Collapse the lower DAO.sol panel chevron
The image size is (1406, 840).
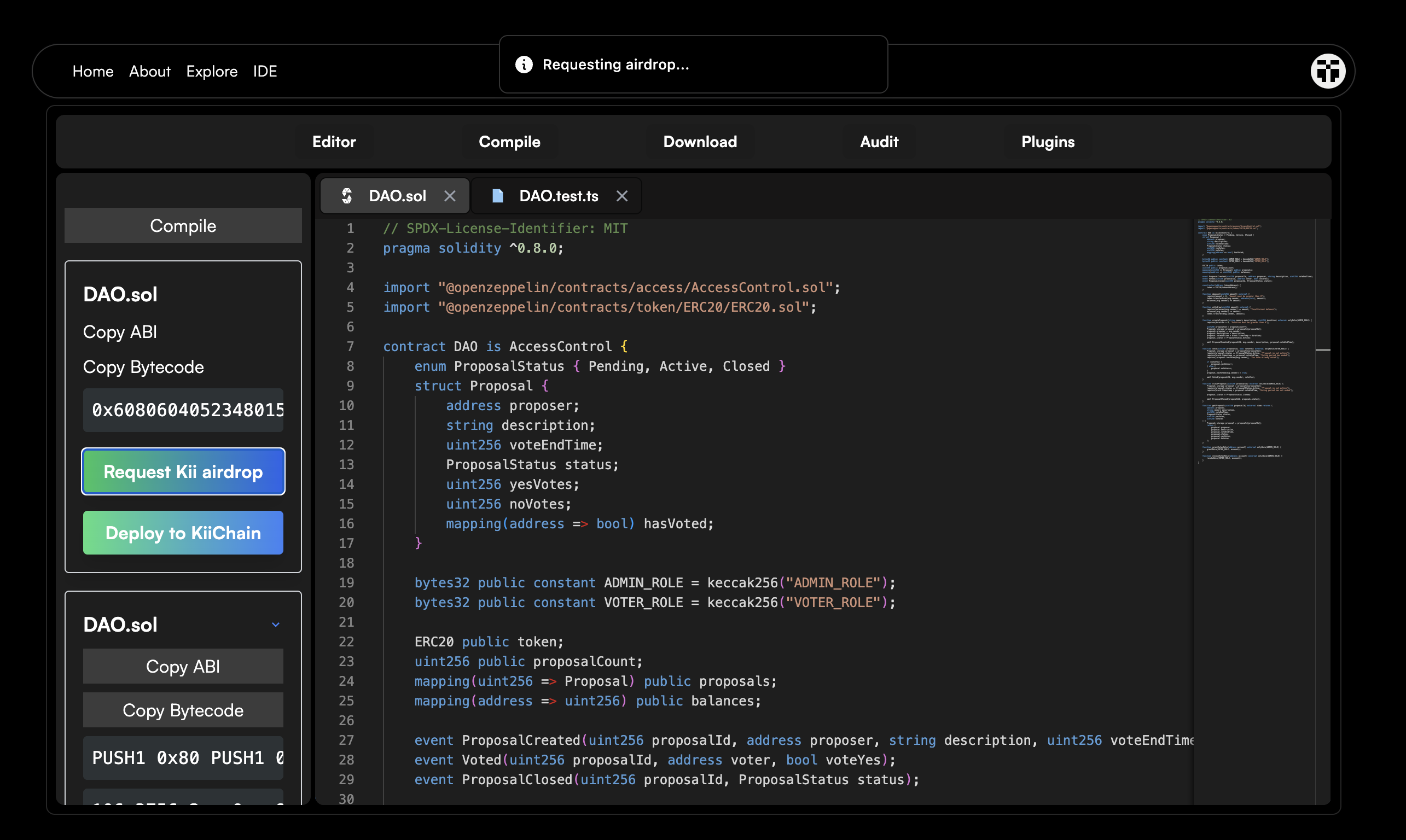(x=276, y=625)
